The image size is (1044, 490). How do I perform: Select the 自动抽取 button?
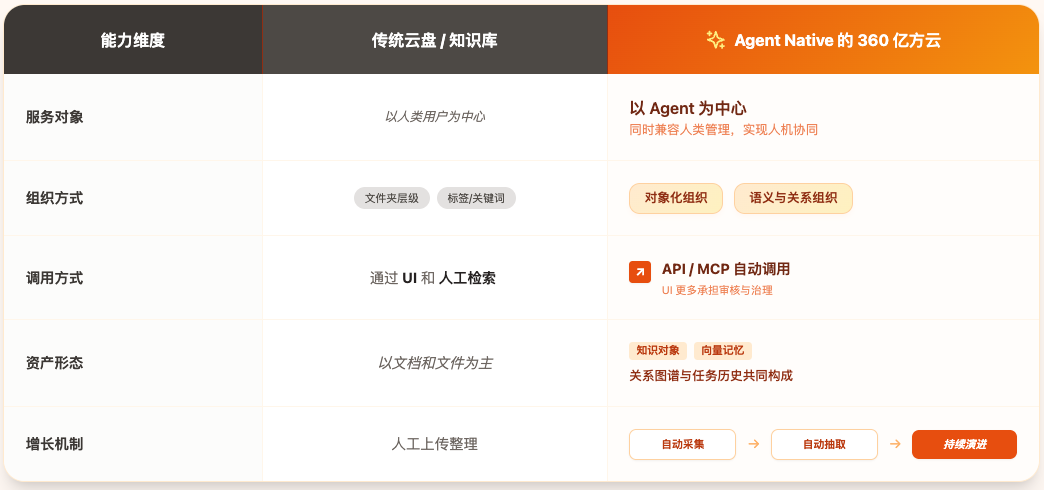(x=824, y=444)
